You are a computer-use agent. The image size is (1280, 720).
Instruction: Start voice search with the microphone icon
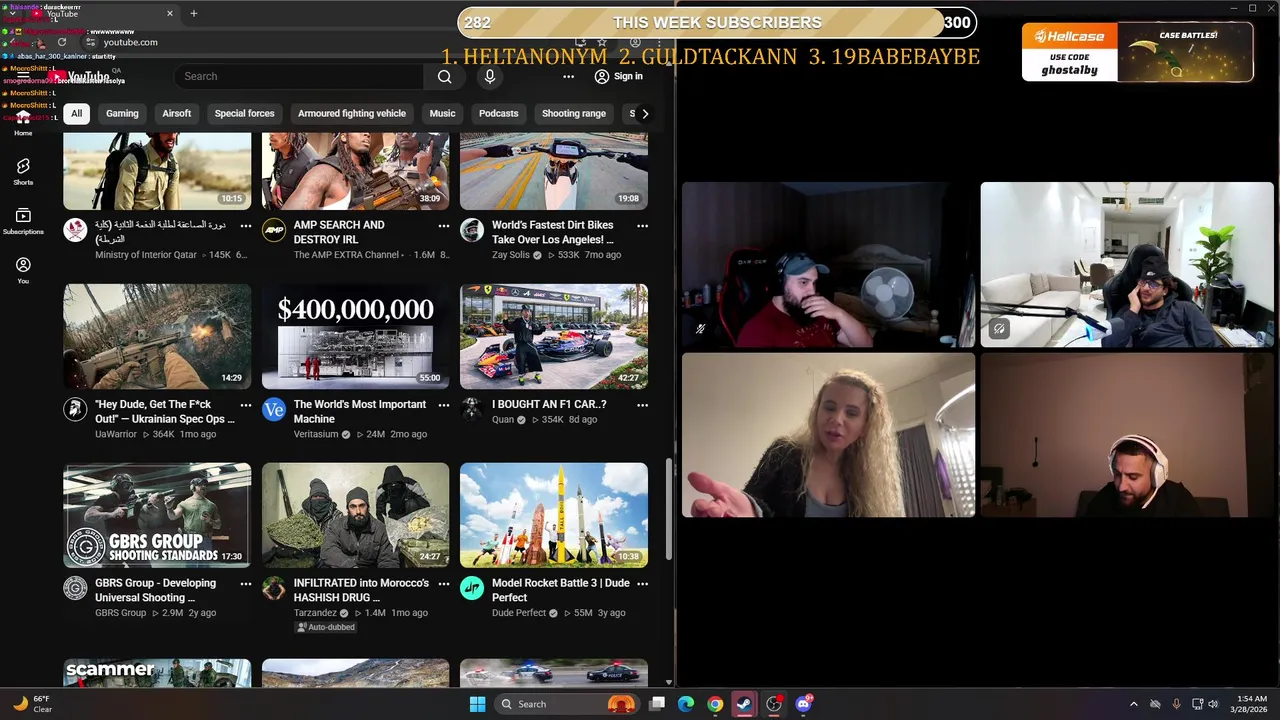489,77
